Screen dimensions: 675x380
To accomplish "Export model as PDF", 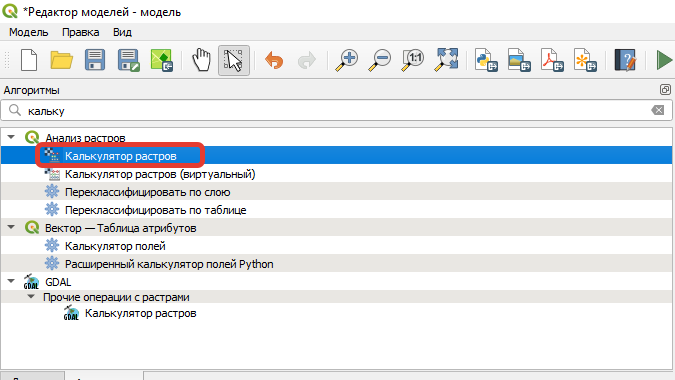I will (x=552, y=60).
